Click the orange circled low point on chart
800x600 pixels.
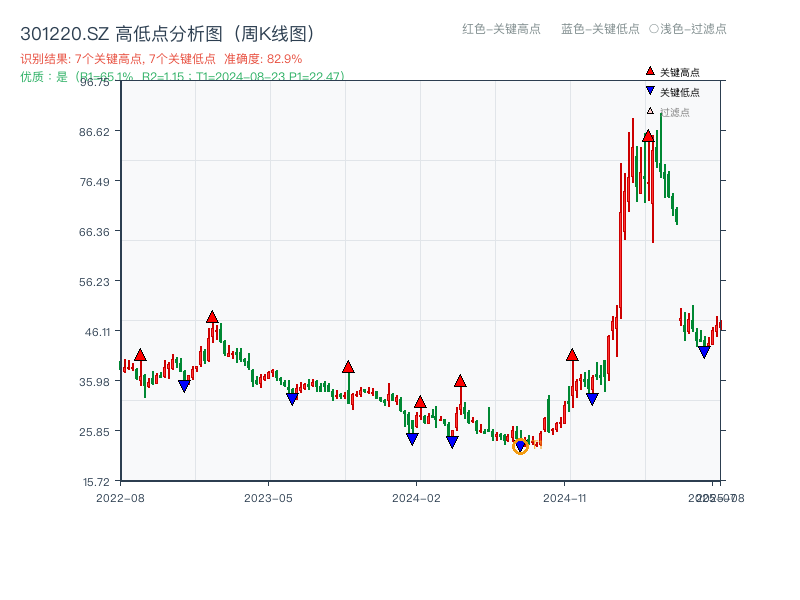521,446
